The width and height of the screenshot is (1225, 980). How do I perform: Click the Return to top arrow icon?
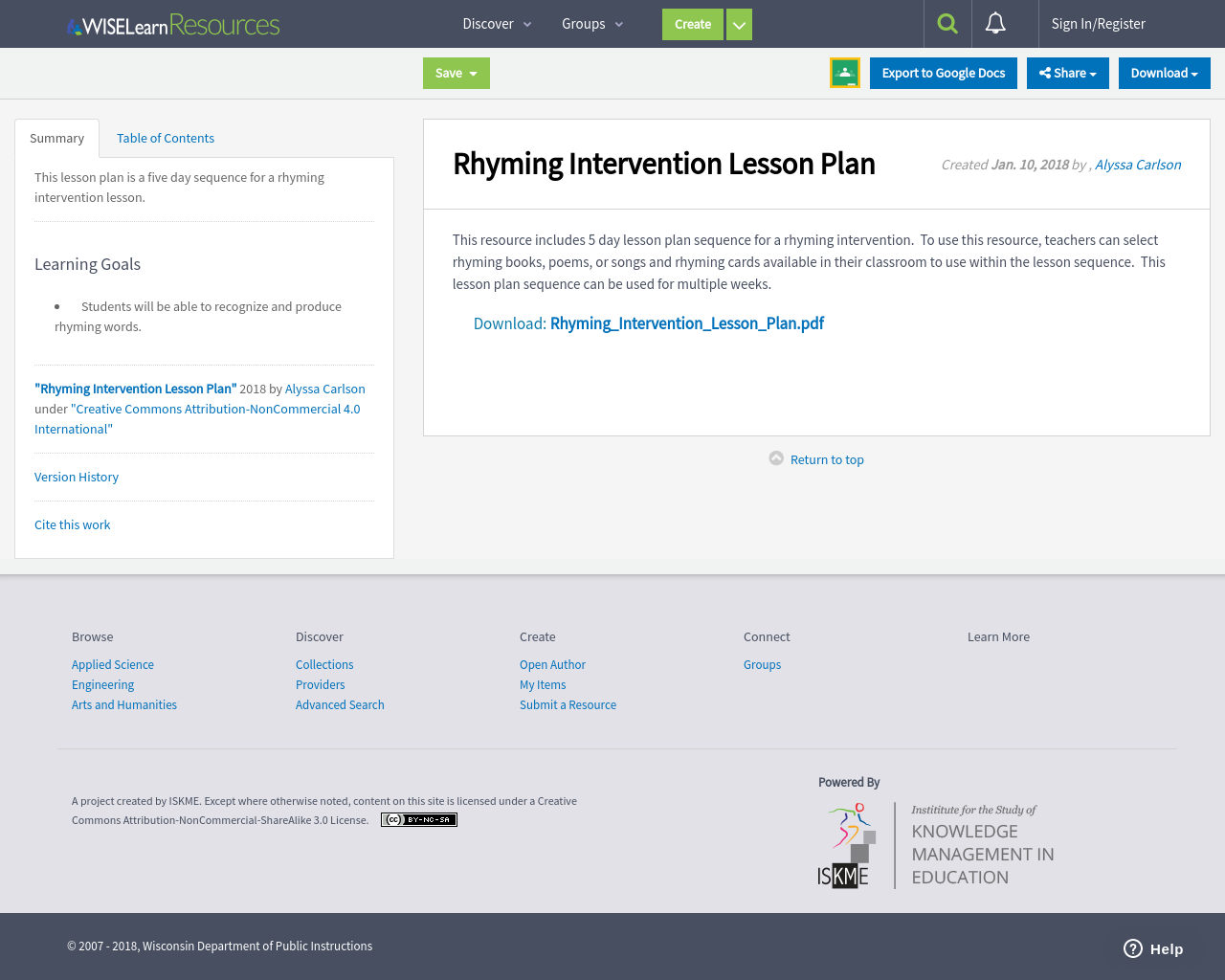tap(775, 458)
